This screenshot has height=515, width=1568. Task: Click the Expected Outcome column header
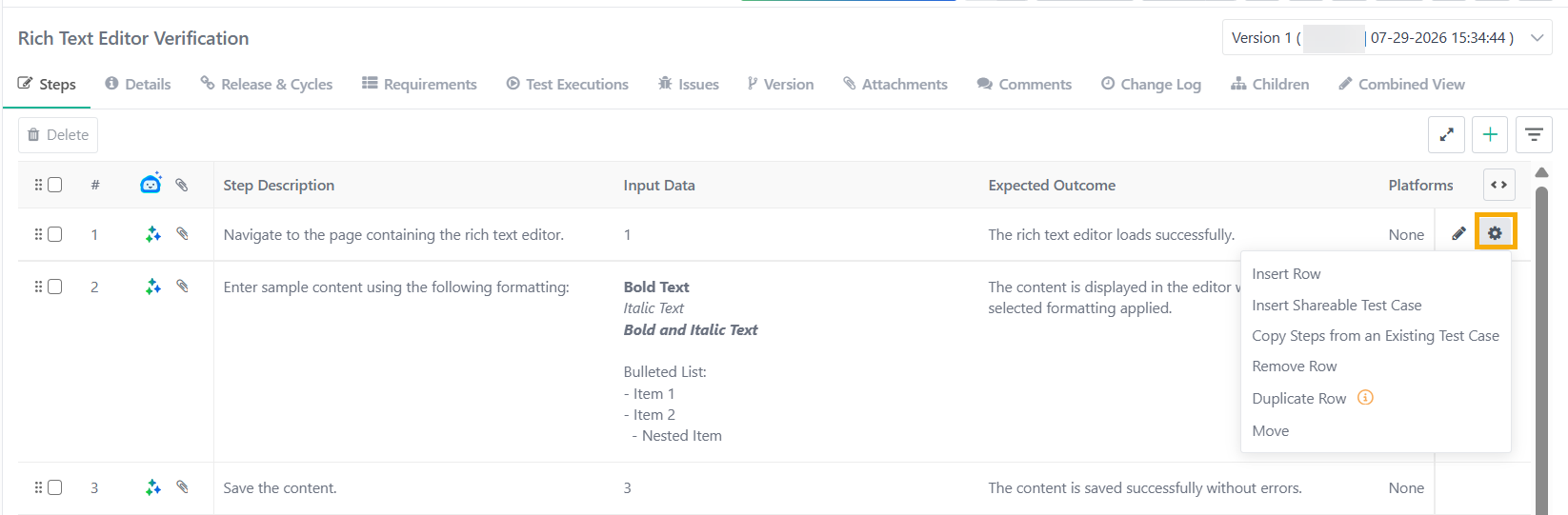[x=1052, y=186]
